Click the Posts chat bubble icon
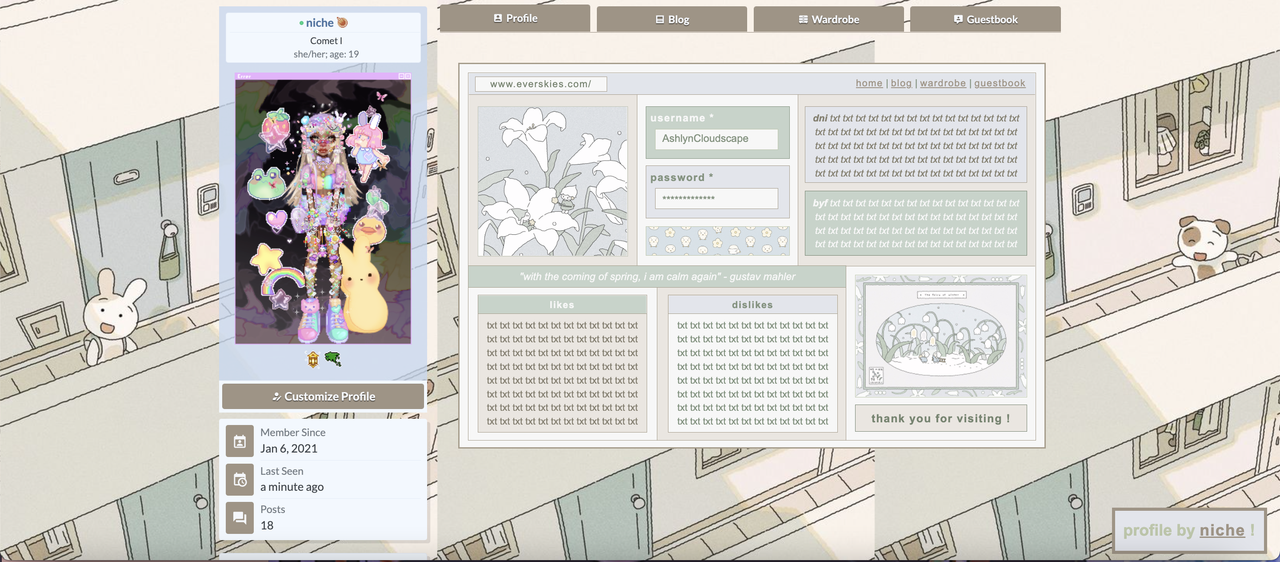Screen dimensions: 1280x562 point(240,517)
